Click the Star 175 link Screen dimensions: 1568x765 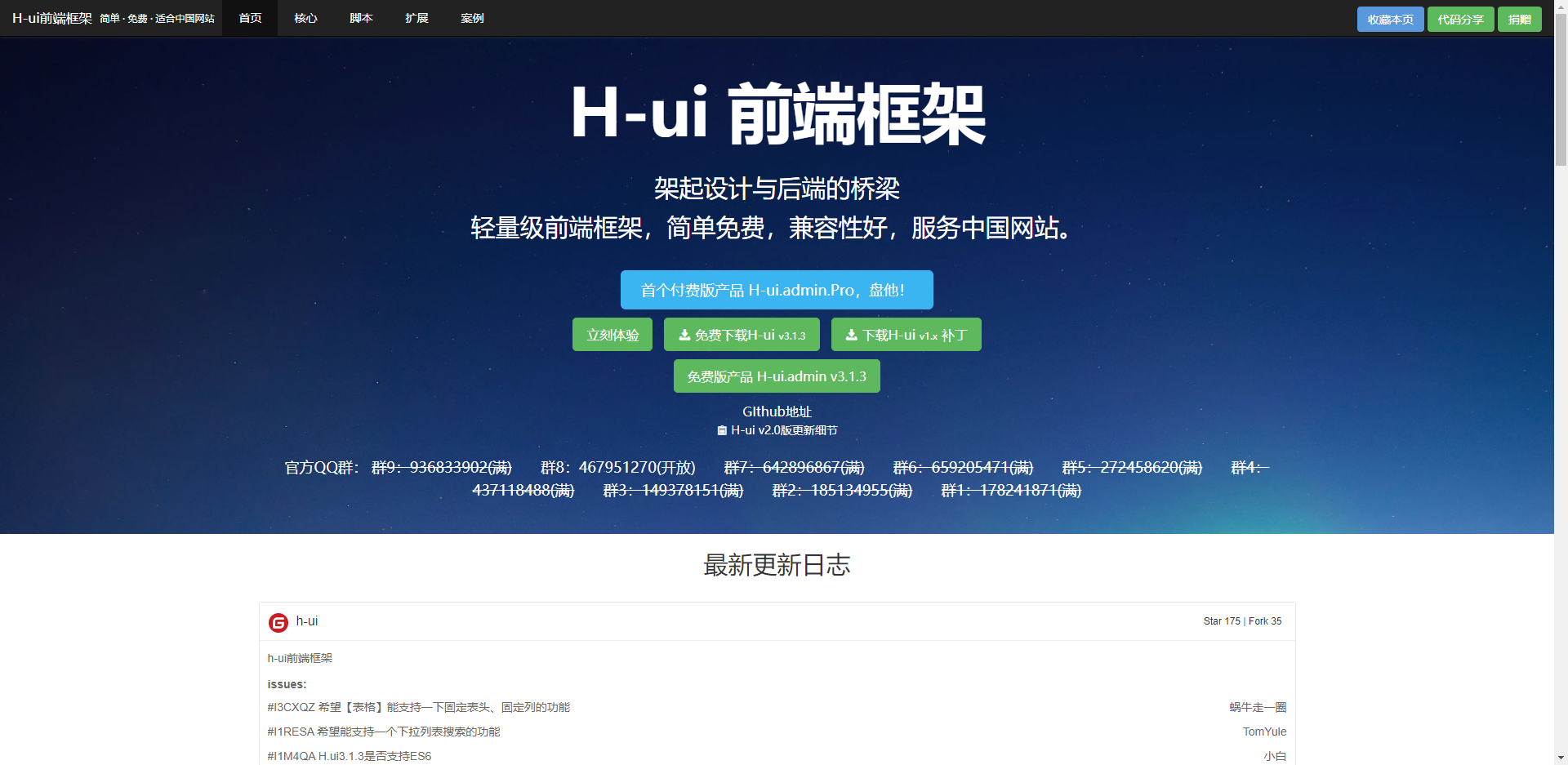1222,621
